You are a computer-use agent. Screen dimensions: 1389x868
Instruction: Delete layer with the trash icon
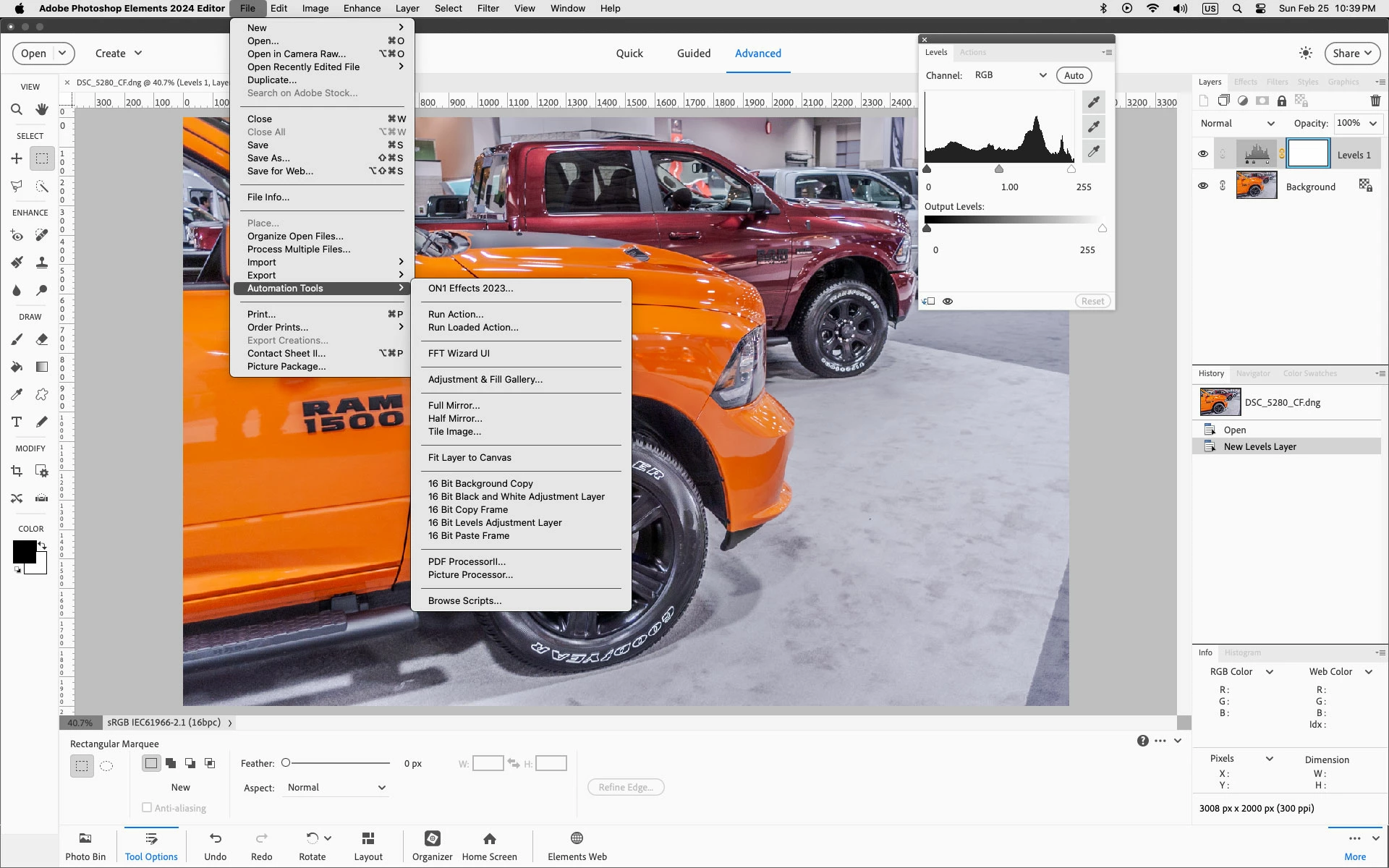1375,101
